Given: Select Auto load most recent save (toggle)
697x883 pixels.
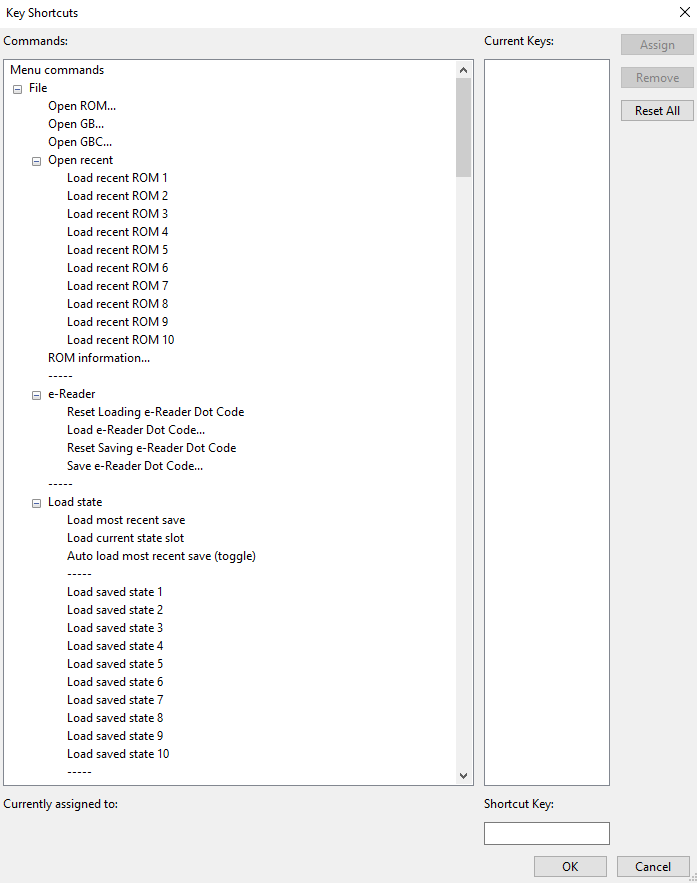Looking at the screenshot, I should click(x=161, y=556).
